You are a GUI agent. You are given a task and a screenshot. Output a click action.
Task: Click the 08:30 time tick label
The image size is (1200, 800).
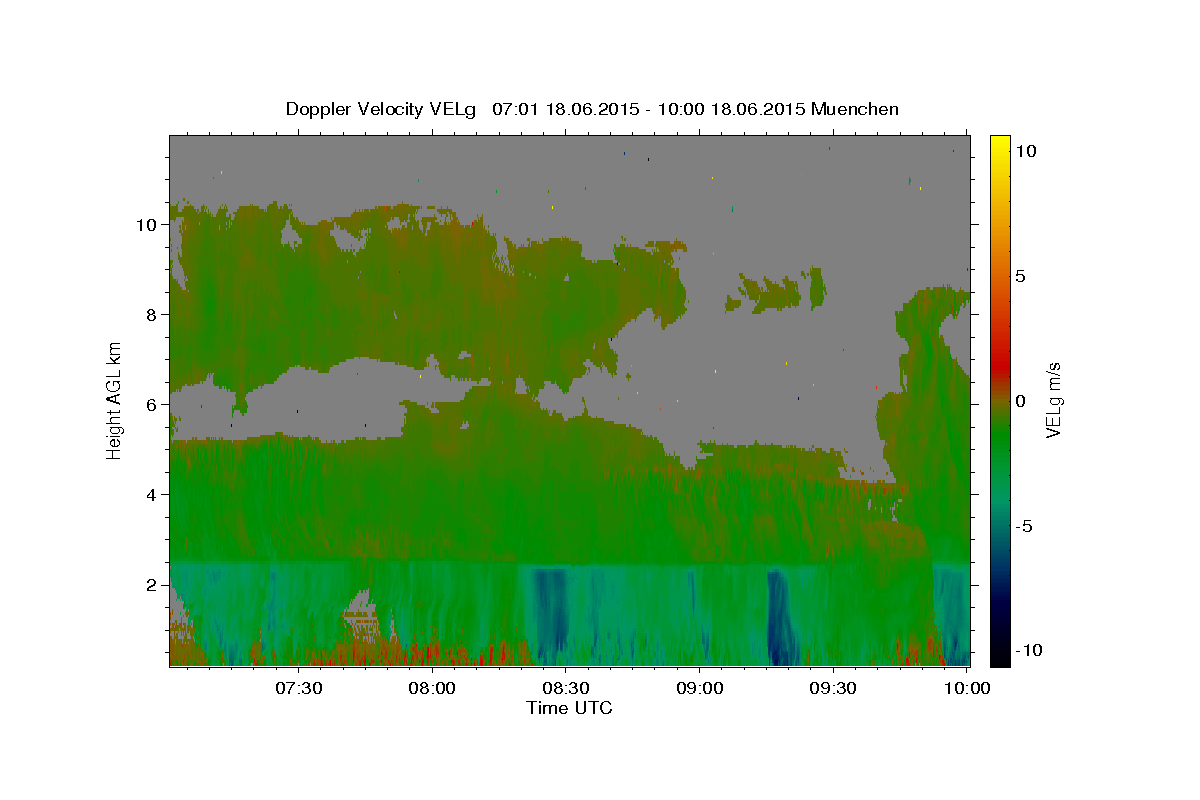point(566,688)
